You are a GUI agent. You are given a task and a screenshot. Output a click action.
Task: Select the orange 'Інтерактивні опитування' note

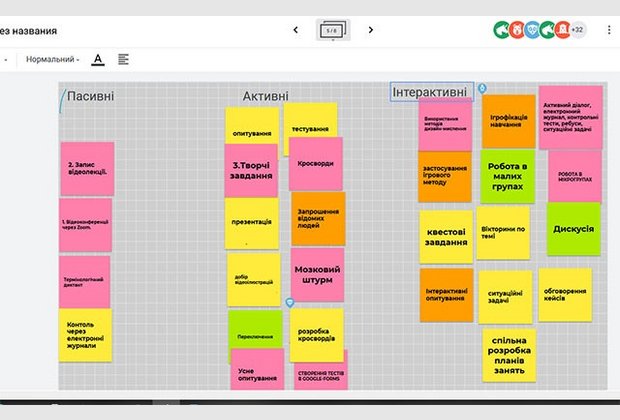tap(446, 295)
